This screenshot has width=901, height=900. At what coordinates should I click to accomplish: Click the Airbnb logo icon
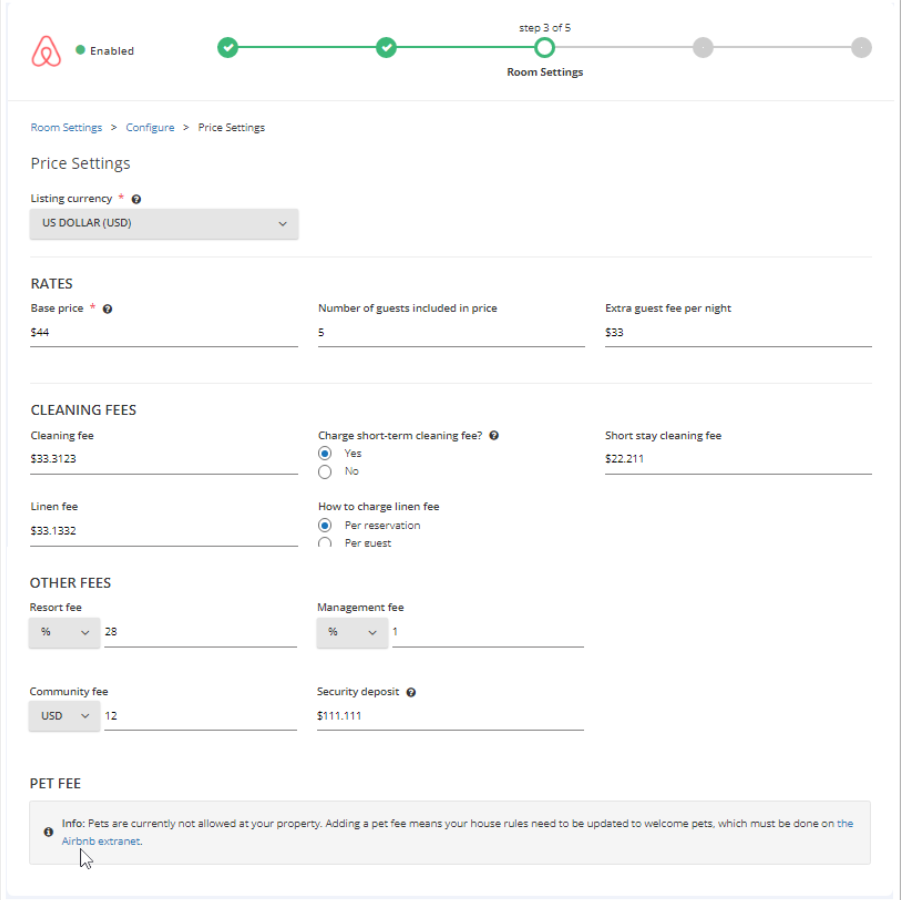46,51
